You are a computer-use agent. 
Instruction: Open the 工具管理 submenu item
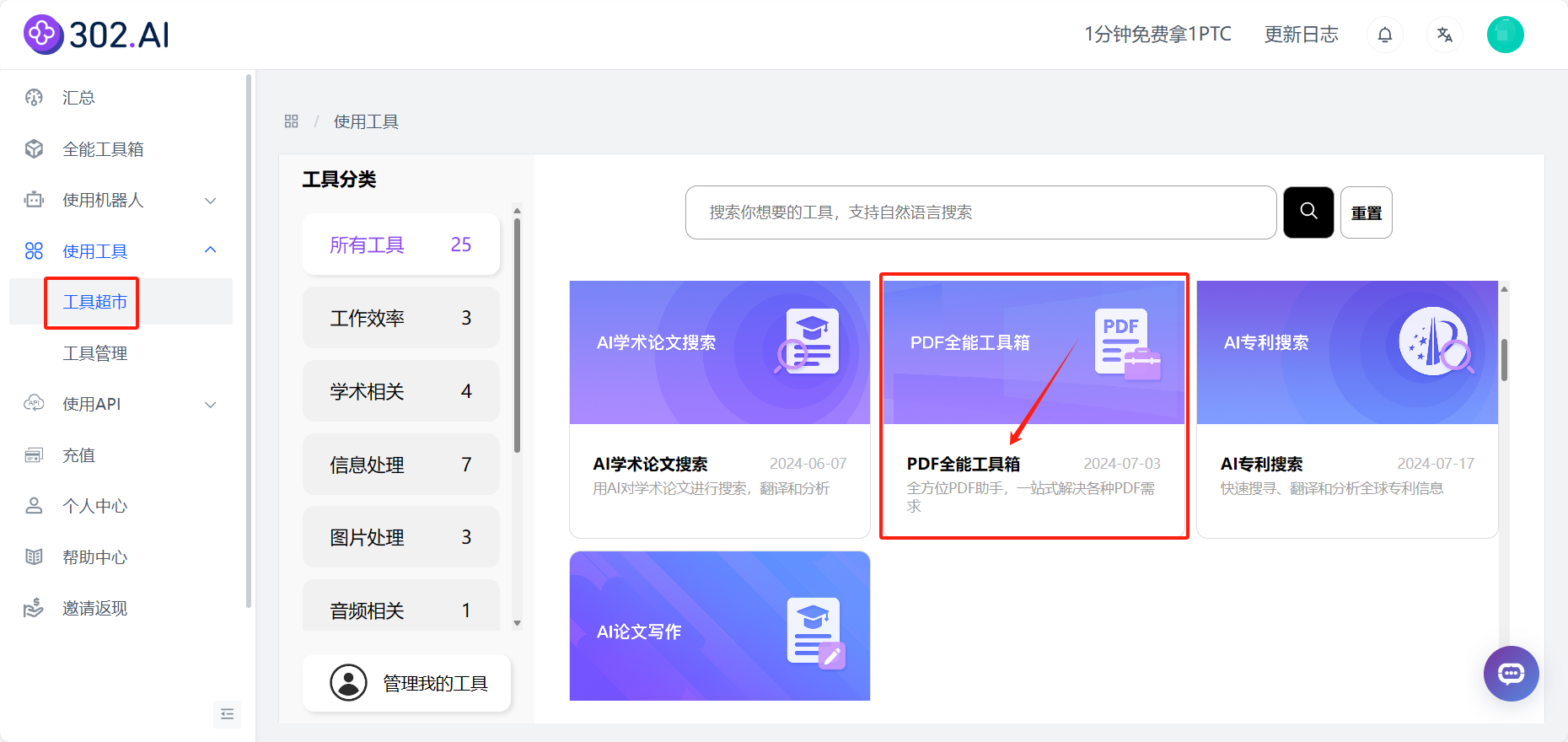click(x=94, y=353)
